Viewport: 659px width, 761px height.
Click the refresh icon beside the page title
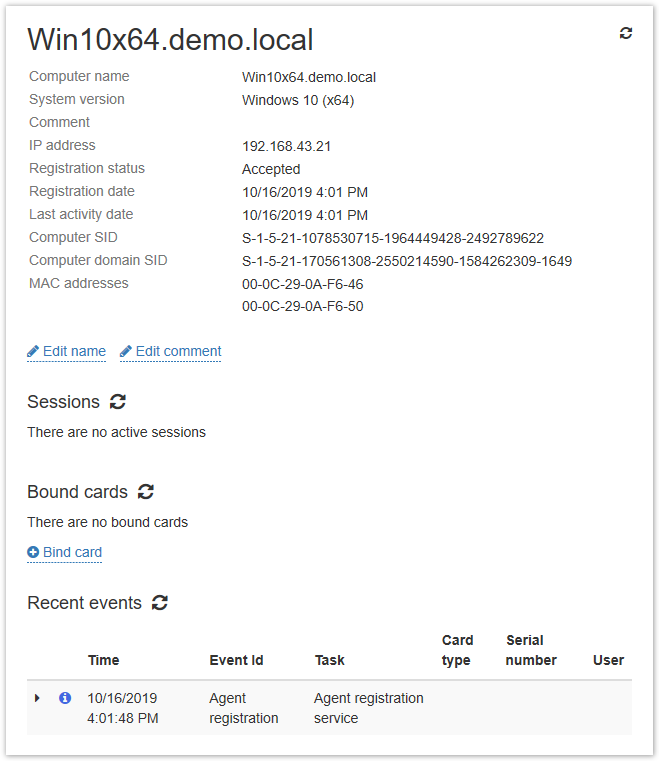[x=626, y=33]
